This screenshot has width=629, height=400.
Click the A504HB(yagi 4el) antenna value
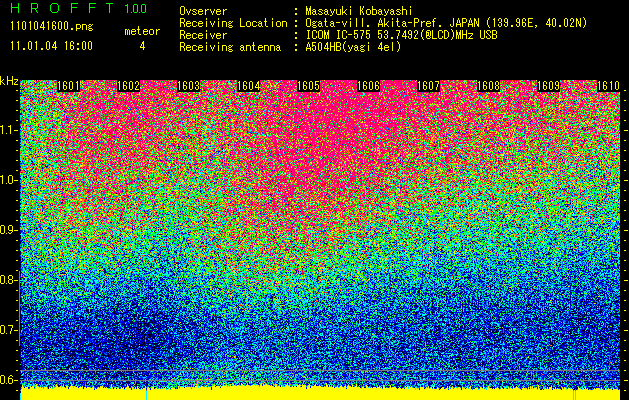click(353, 47)
